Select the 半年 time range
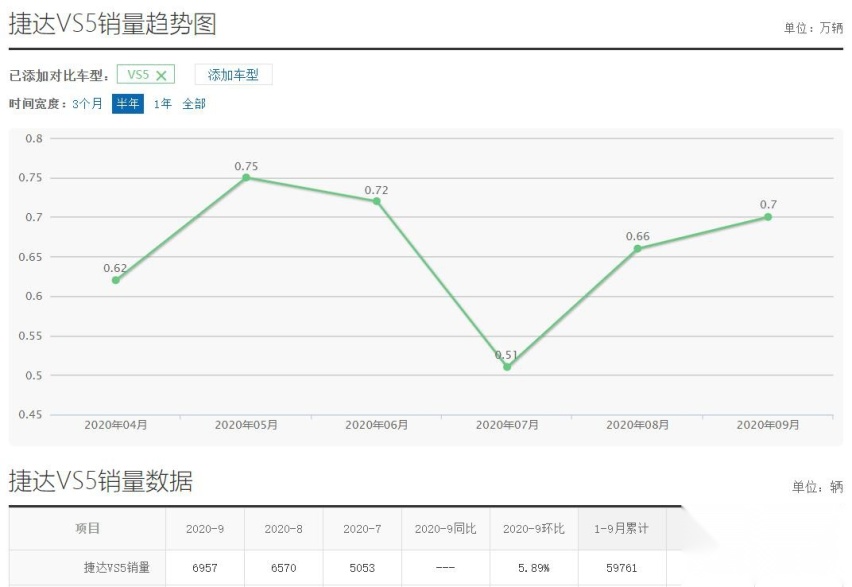The width and height of the screenshot is (852, 587). coord(128,104)
